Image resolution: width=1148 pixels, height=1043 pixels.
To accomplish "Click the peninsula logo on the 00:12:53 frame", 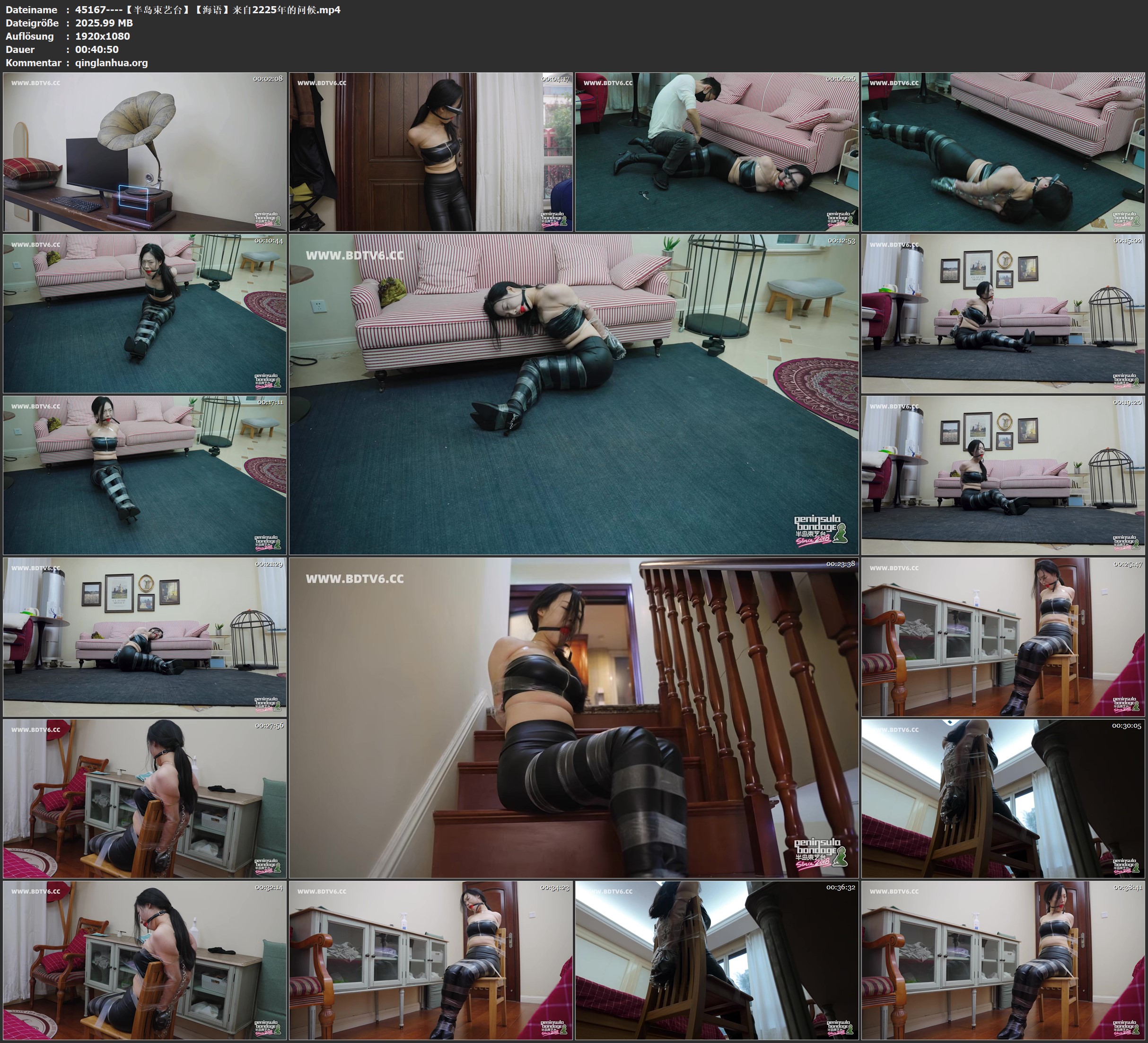I will point(820,531).
